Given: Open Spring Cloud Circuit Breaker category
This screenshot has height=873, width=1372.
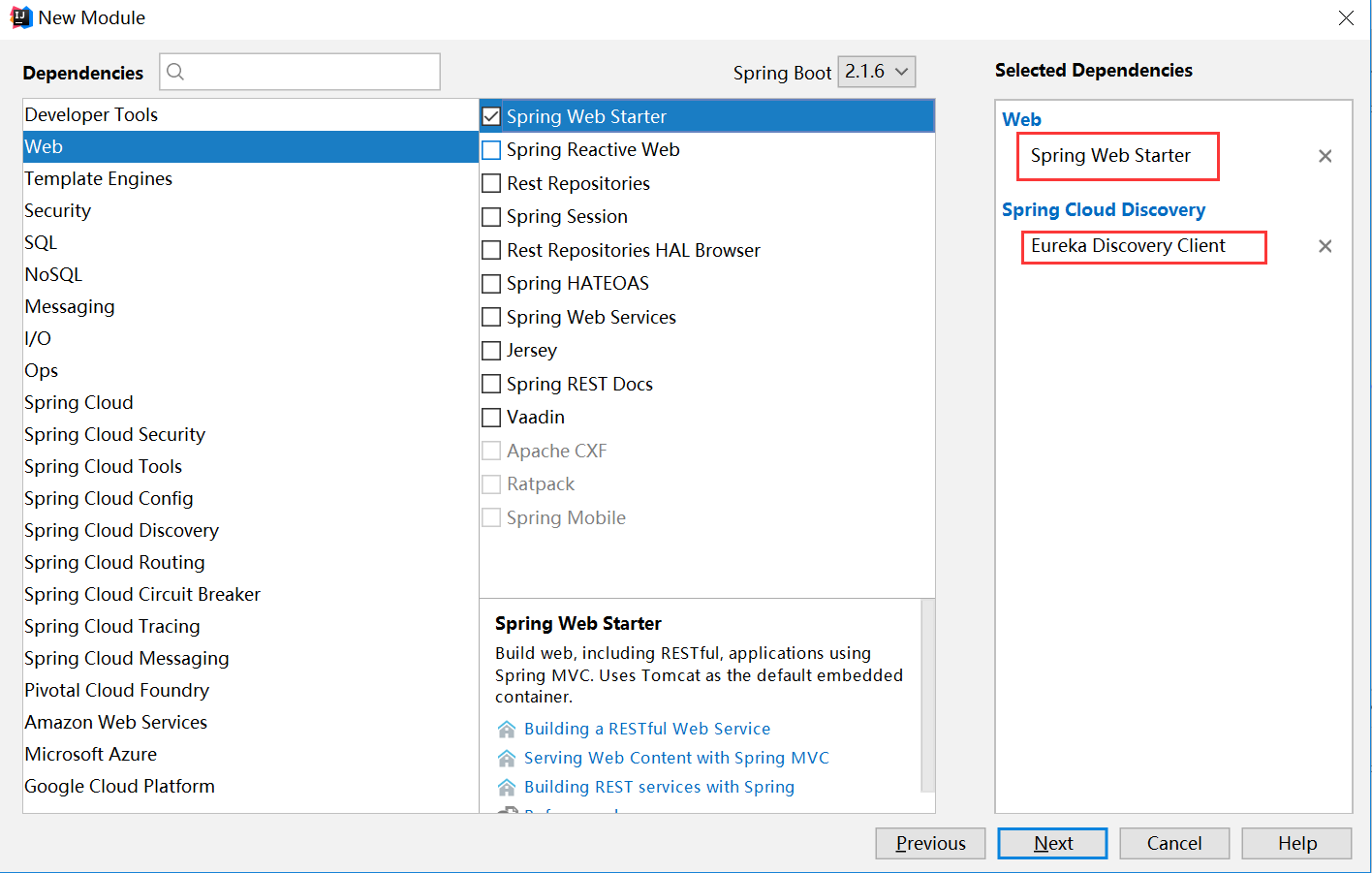Looking at the screenshot, I should coord(250,594).
